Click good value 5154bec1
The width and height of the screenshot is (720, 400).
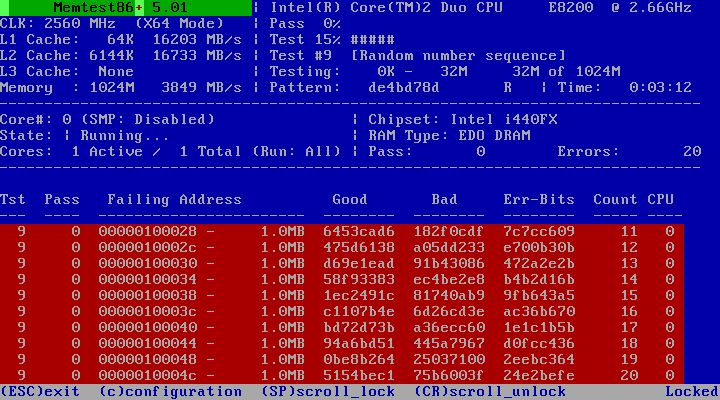359,376
